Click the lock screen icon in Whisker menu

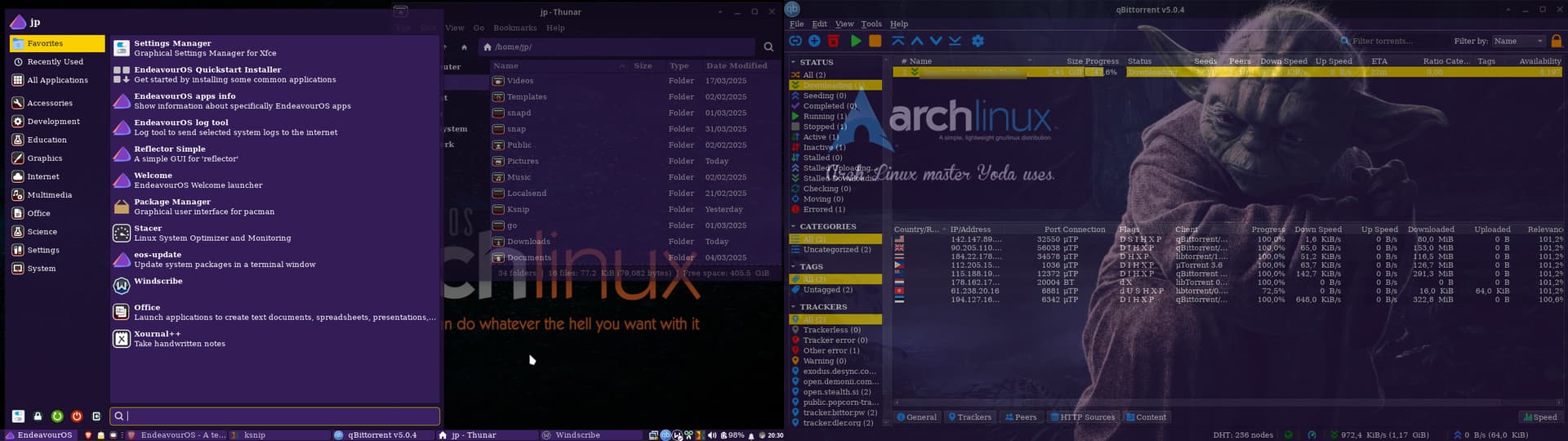tap(38, 416)
